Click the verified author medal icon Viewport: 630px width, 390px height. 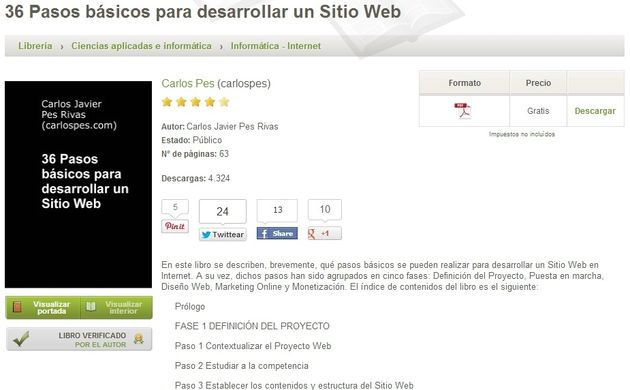coord(139,339)
